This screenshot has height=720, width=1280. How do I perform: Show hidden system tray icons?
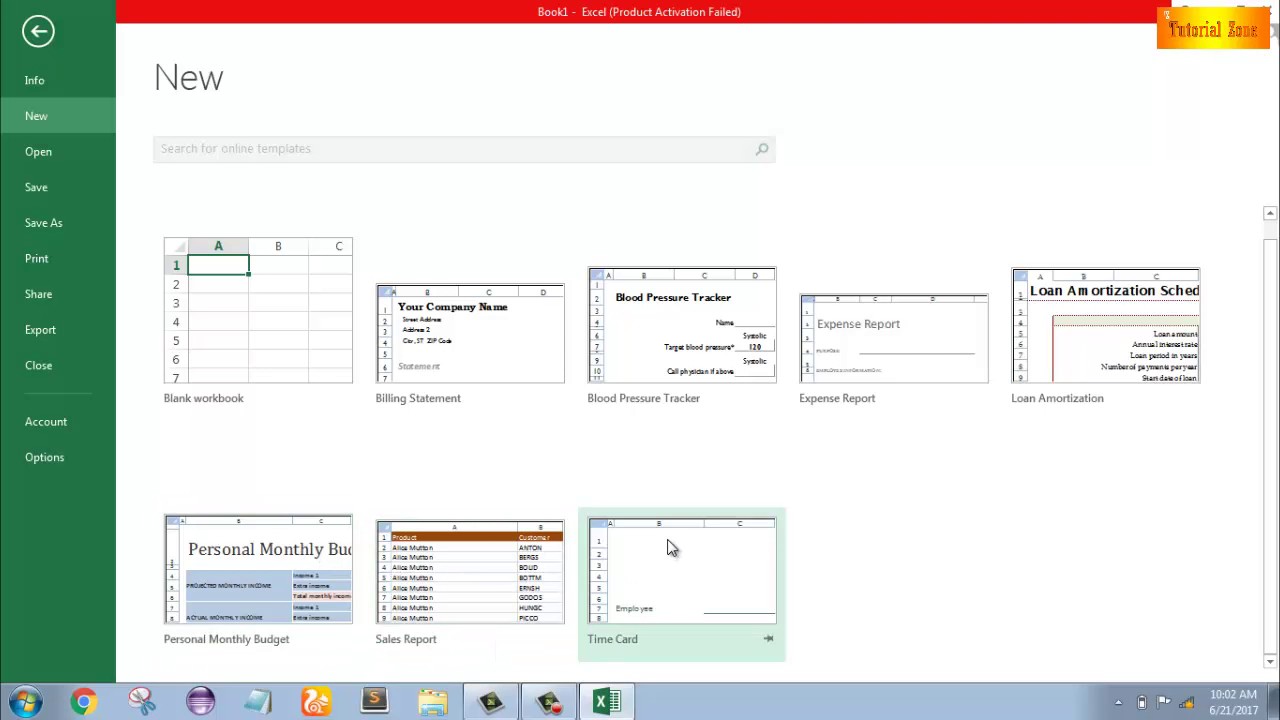pyautogui.click(x=1118, y=702)
